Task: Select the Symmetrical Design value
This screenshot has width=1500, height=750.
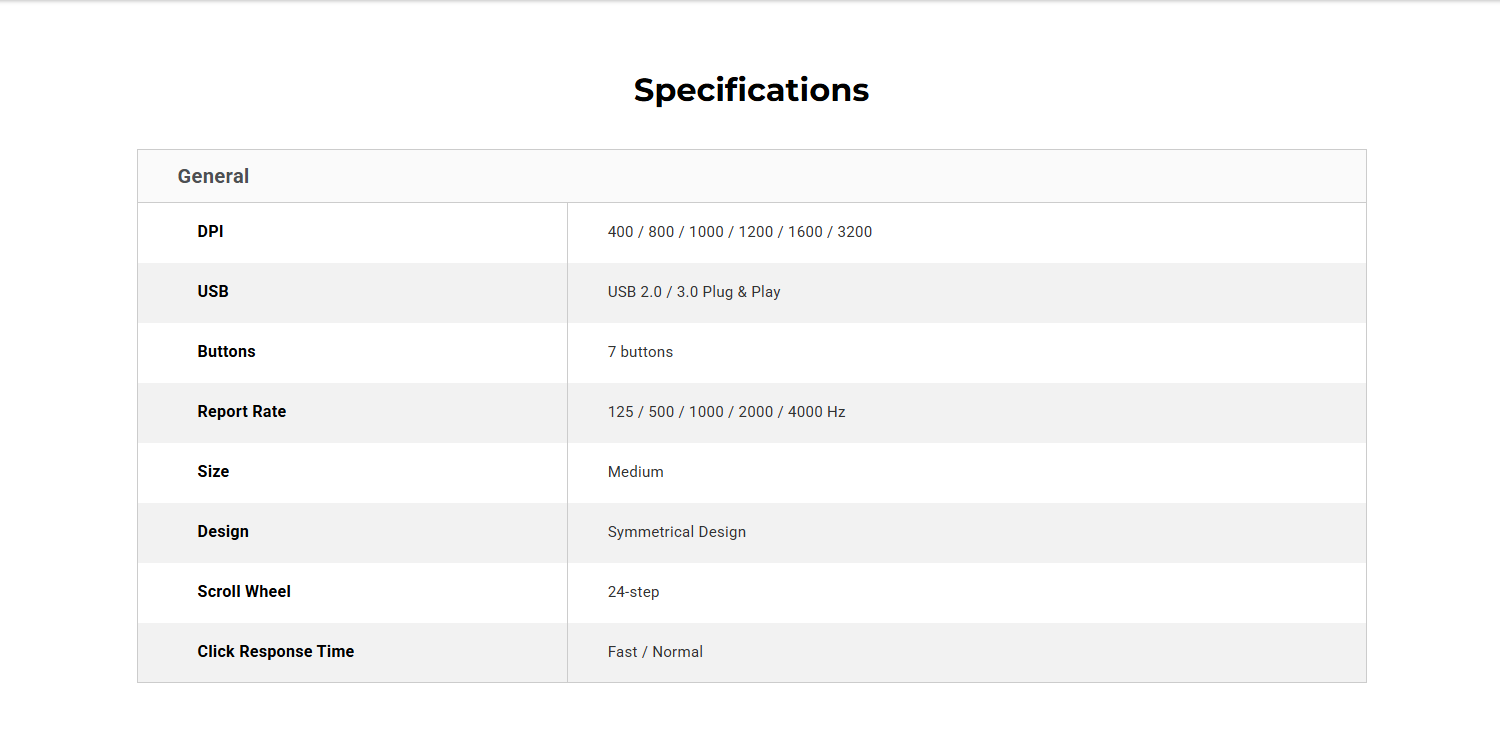Action: (677, 532)
